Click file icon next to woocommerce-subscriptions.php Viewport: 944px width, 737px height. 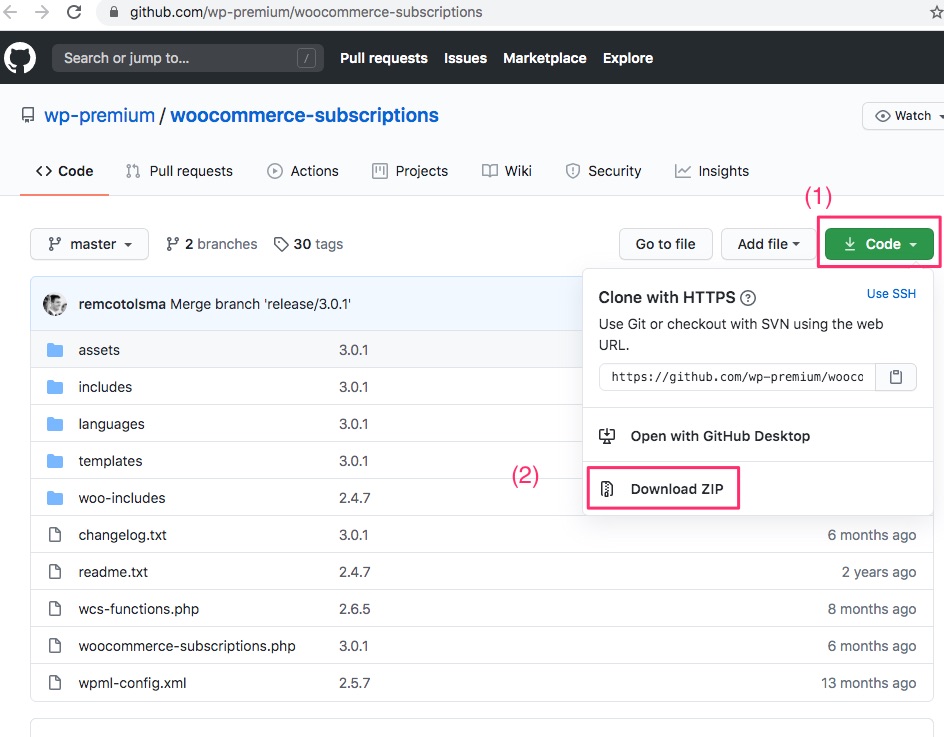pyautogui.click(x=55, y=645)
